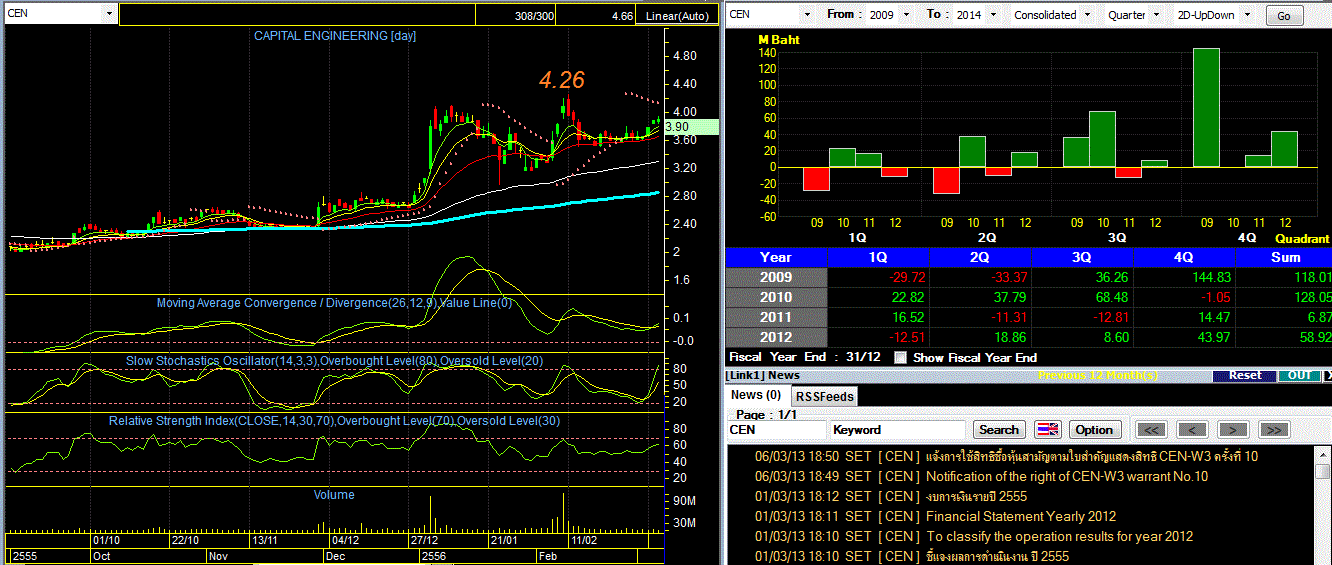Click the Go button
The image size is (1332, 565).
pyautogui.click(x=1284, y=16)
